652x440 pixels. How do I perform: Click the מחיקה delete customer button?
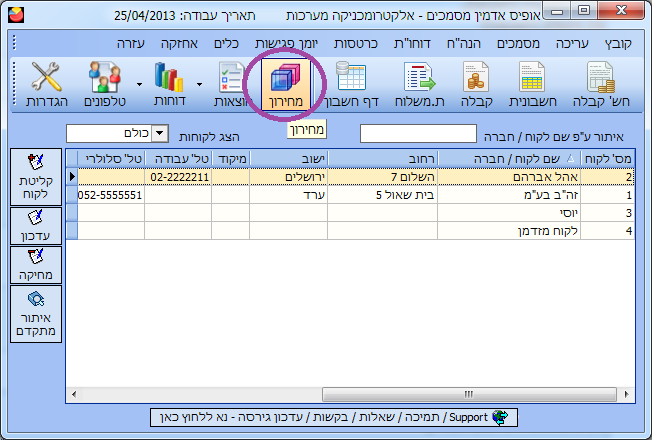[36, 265]
